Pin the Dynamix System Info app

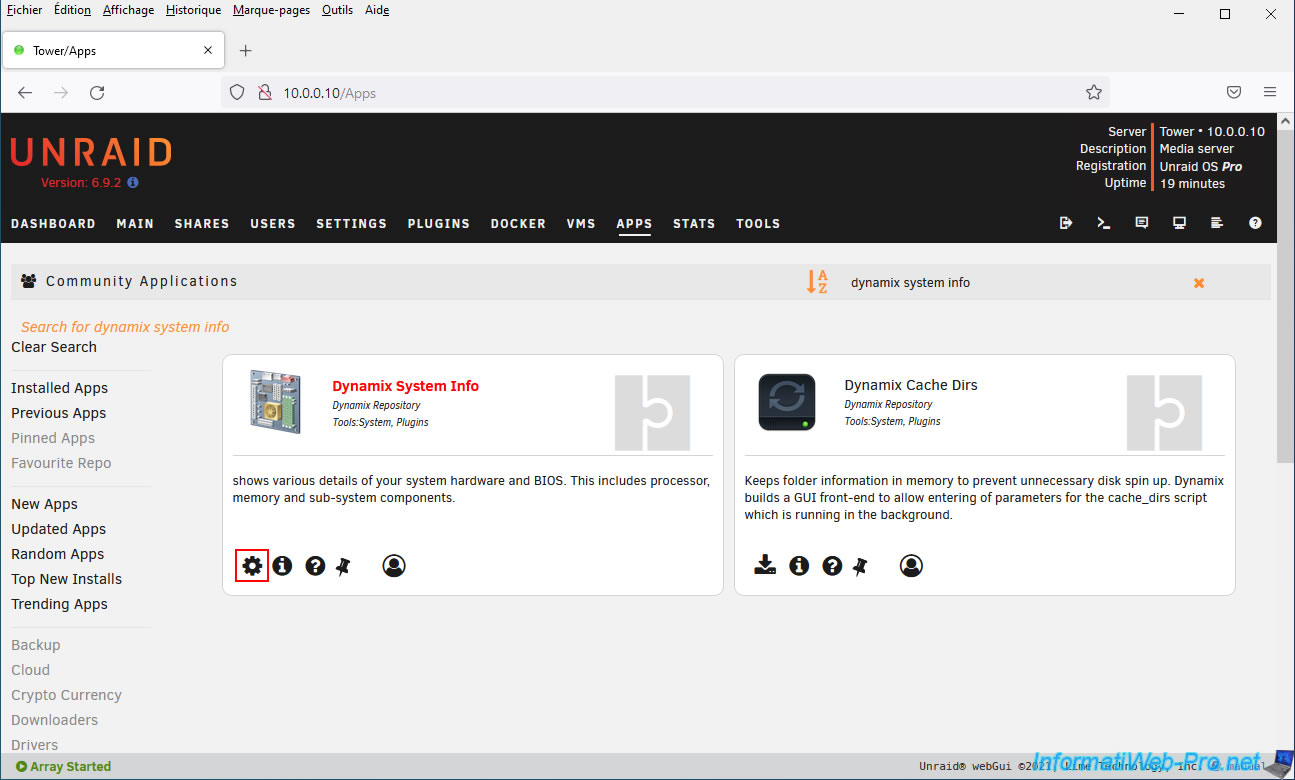coord(344,566)
